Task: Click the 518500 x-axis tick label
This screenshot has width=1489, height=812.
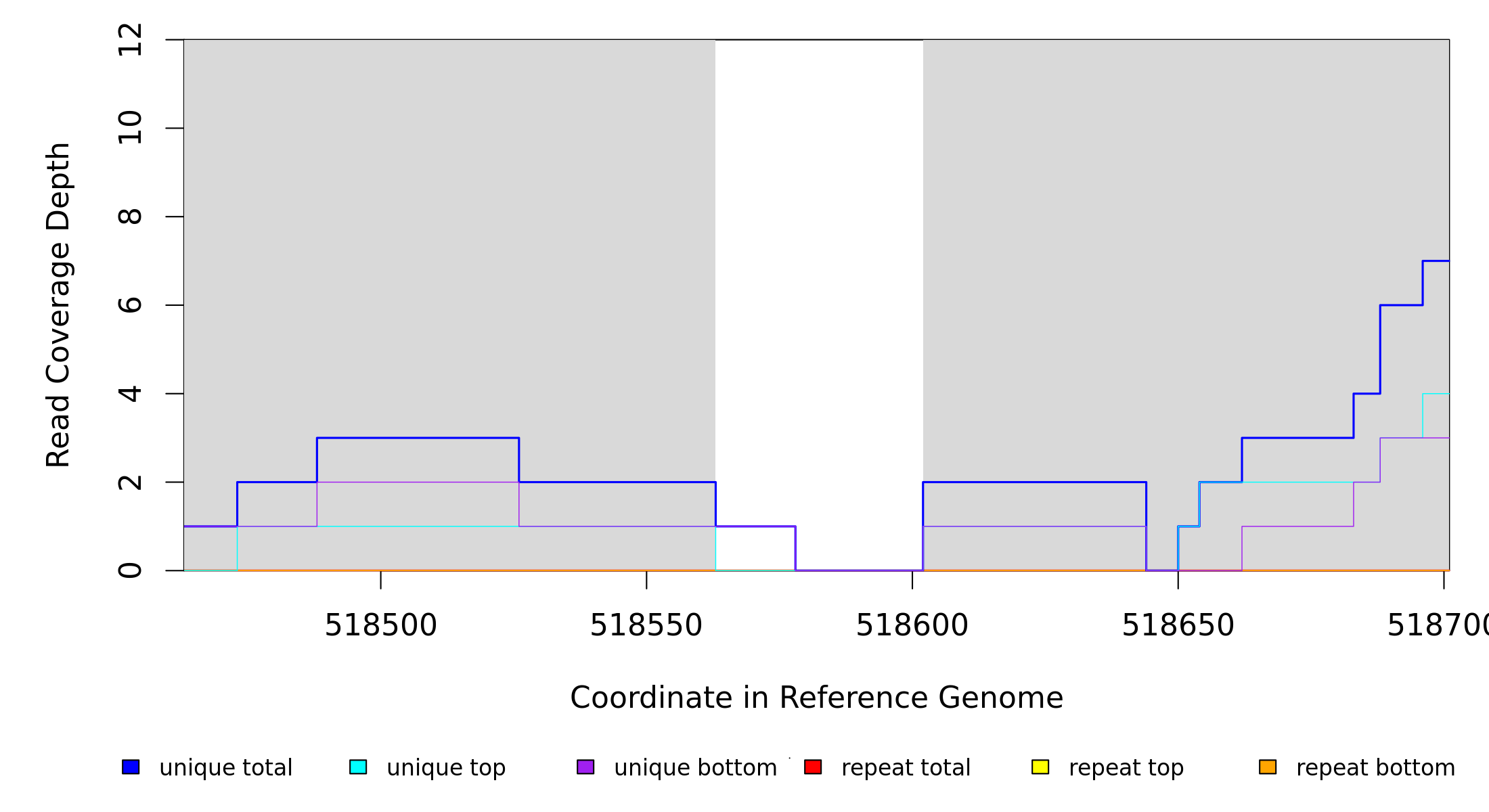Action: (x=380, y=625)
